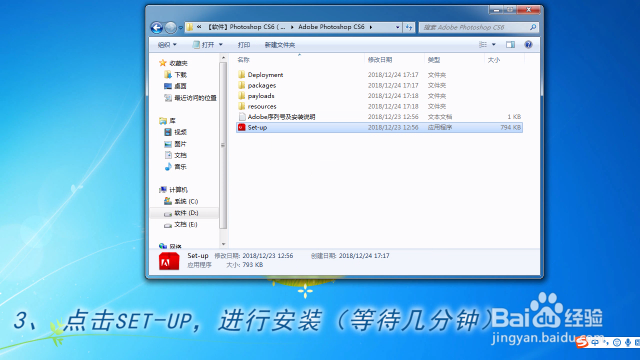Sort by 修改日期 column header
This screenshot has width=640, height=360.
click(380, 60)
